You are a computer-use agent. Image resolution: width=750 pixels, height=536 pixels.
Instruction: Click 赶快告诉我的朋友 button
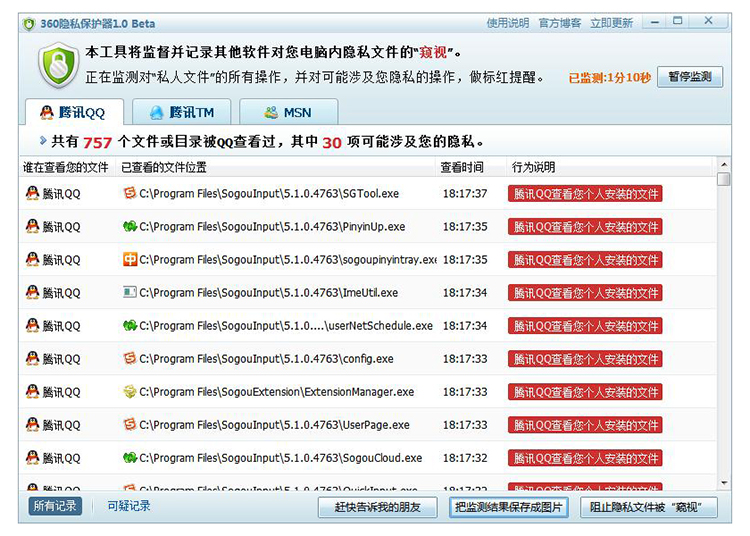tap(377, 507)
